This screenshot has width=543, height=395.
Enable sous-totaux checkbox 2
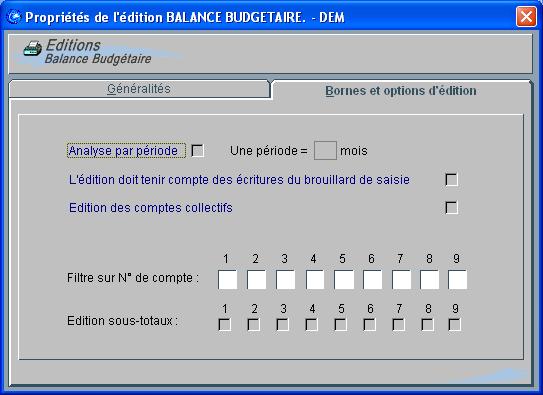(x=254, y=325)
